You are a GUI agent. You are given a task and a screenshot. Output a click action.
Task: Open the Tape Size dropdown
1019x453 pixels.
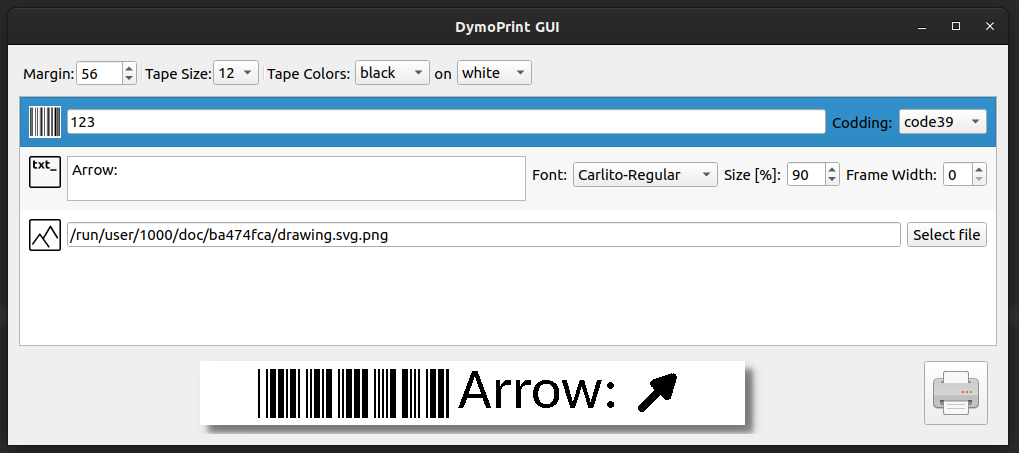pyautogui.click(x=236, y=73)
